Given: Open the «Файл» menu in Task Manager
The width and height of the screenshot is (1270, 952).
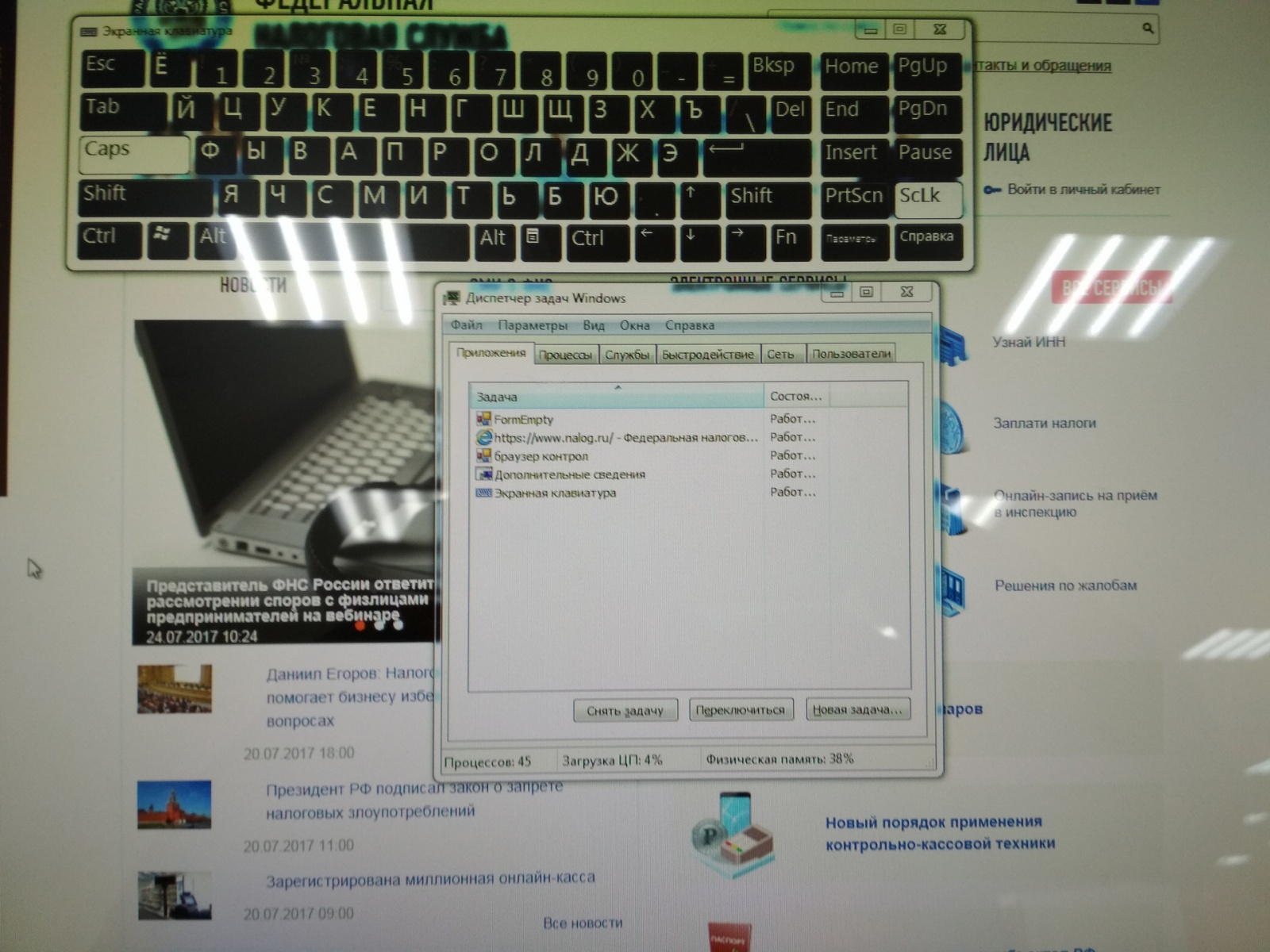Looking at the screenshot, I should point(467,324).
